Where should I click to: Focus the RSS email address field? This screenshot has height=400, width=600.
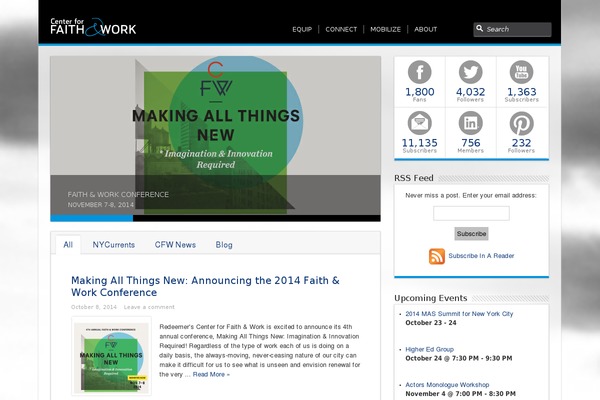click(471, 213)
